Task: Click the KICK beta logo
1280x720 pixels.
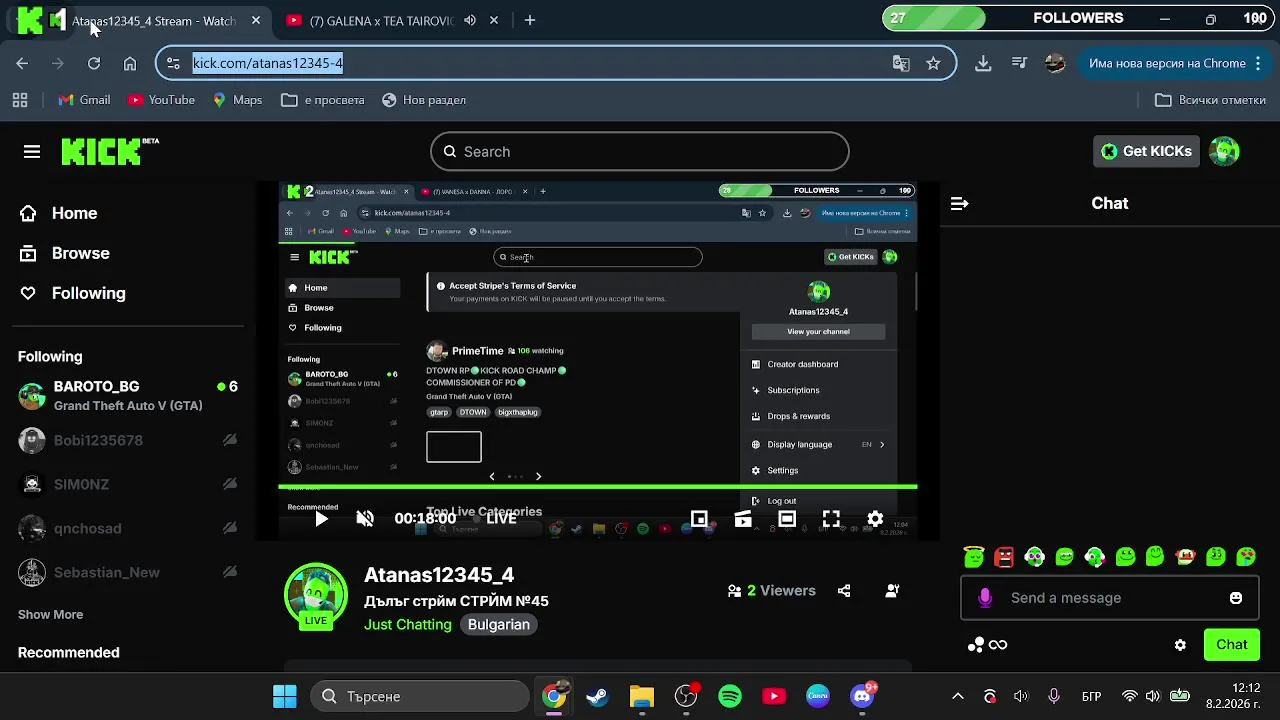Action: point(110,151)
